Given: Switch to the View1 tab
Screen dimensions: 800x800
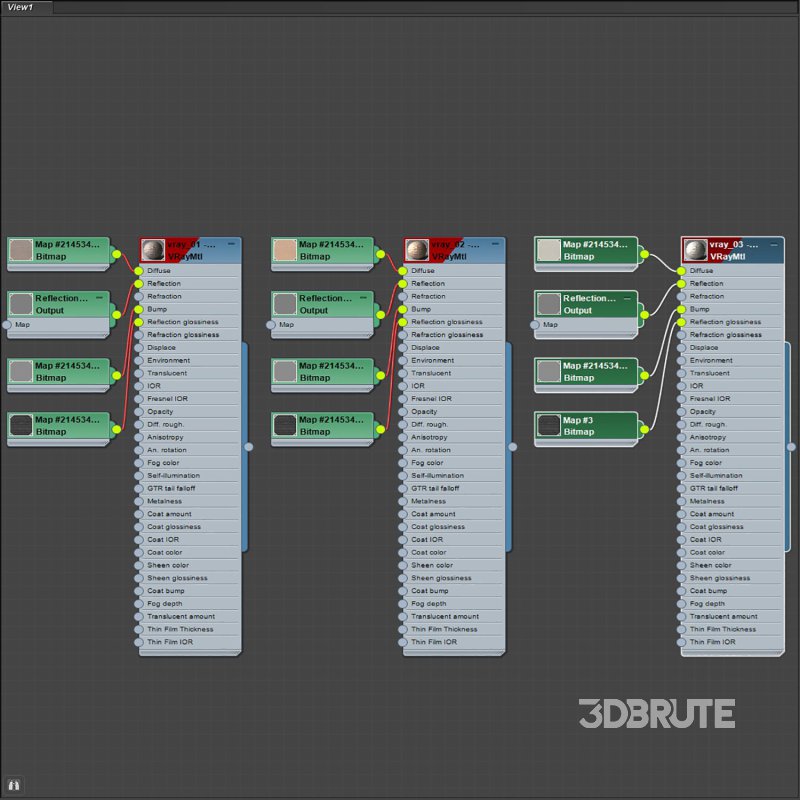Looking at the screenshot, I should [x=21, y=7].
